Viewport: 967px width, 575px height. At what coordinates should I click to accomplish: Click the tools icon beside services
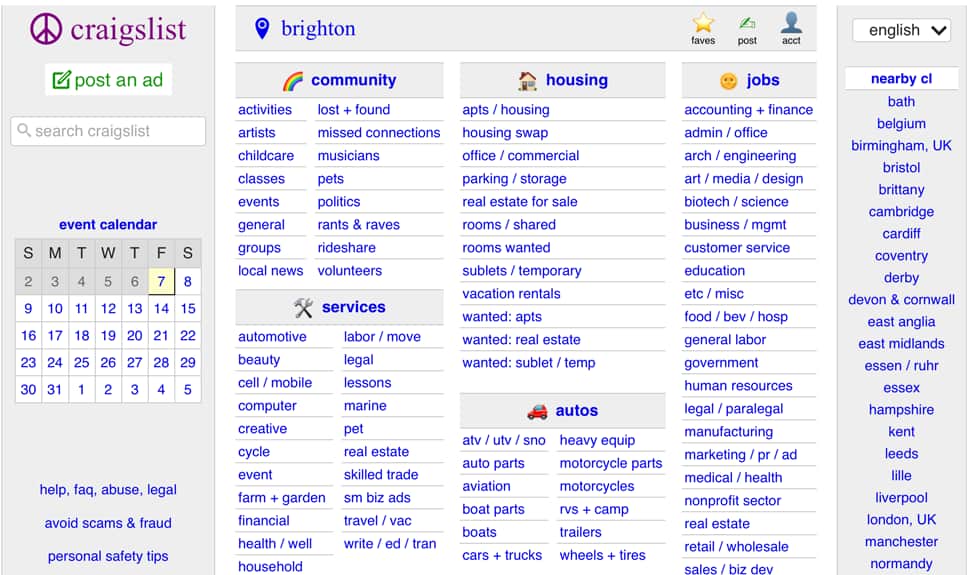[303, 307]
